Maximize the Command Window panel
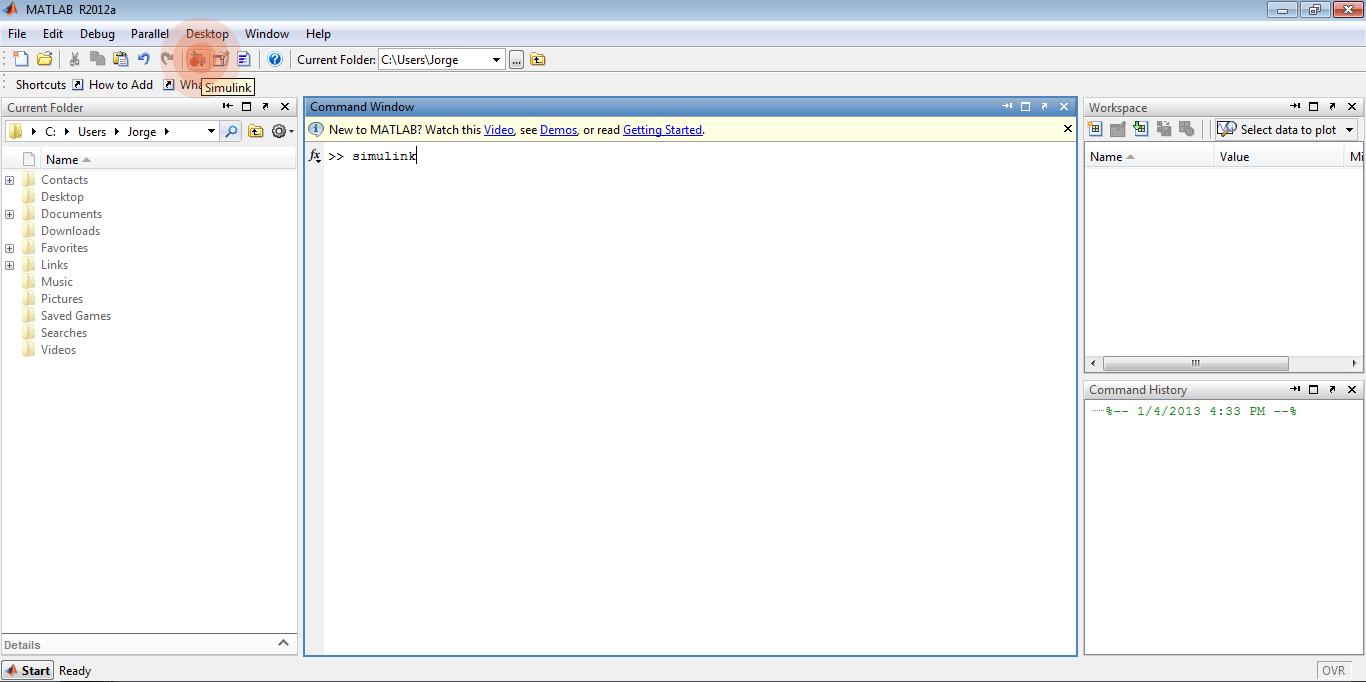The image size is (1366, 682). (1026, 106)
